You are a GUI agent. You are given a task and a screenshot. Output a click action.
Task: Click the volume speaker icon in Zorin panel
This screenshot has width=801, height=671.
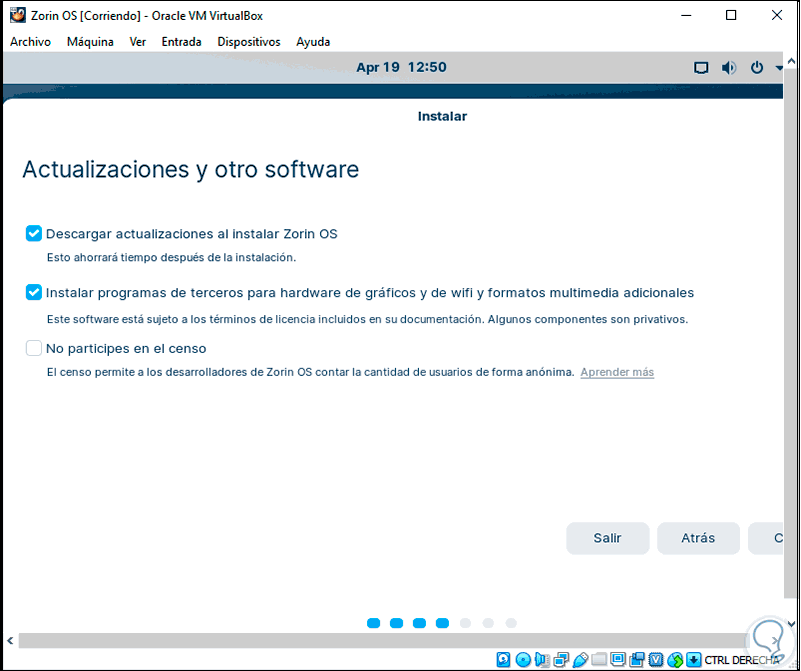[729, 67]
